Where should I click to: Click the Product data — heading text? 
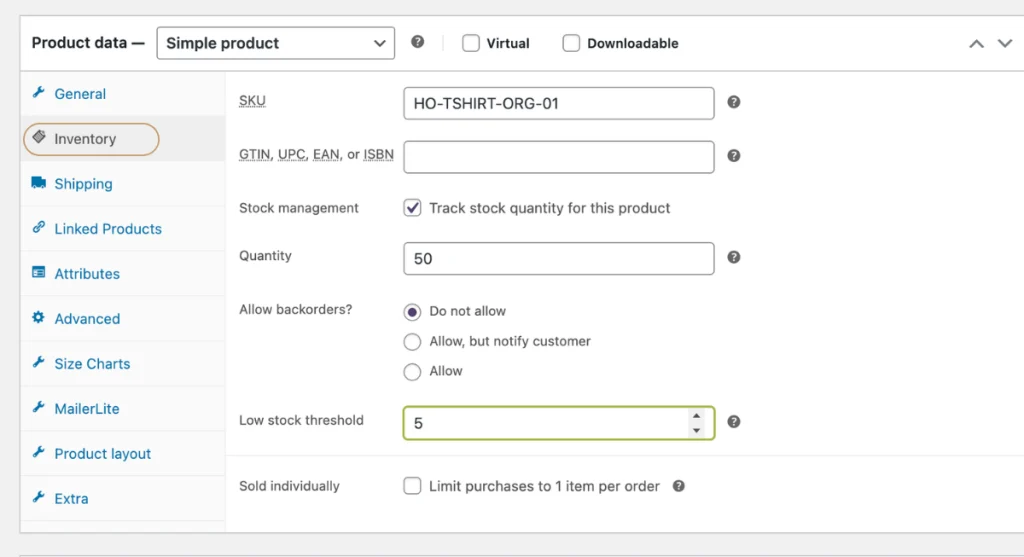(88, 42)
